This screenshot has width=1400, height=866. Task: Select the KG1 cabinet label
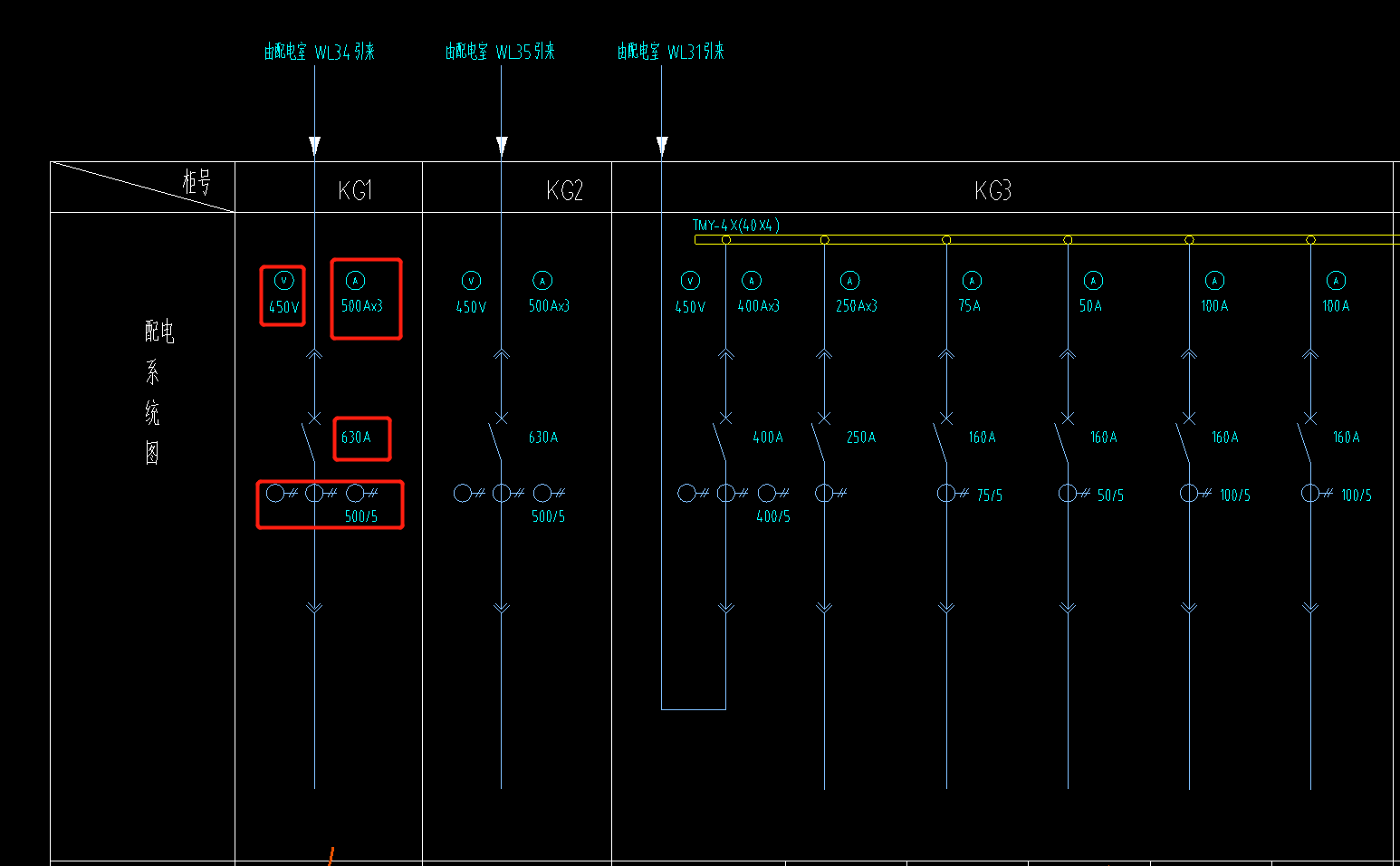(x=355, y=190)
